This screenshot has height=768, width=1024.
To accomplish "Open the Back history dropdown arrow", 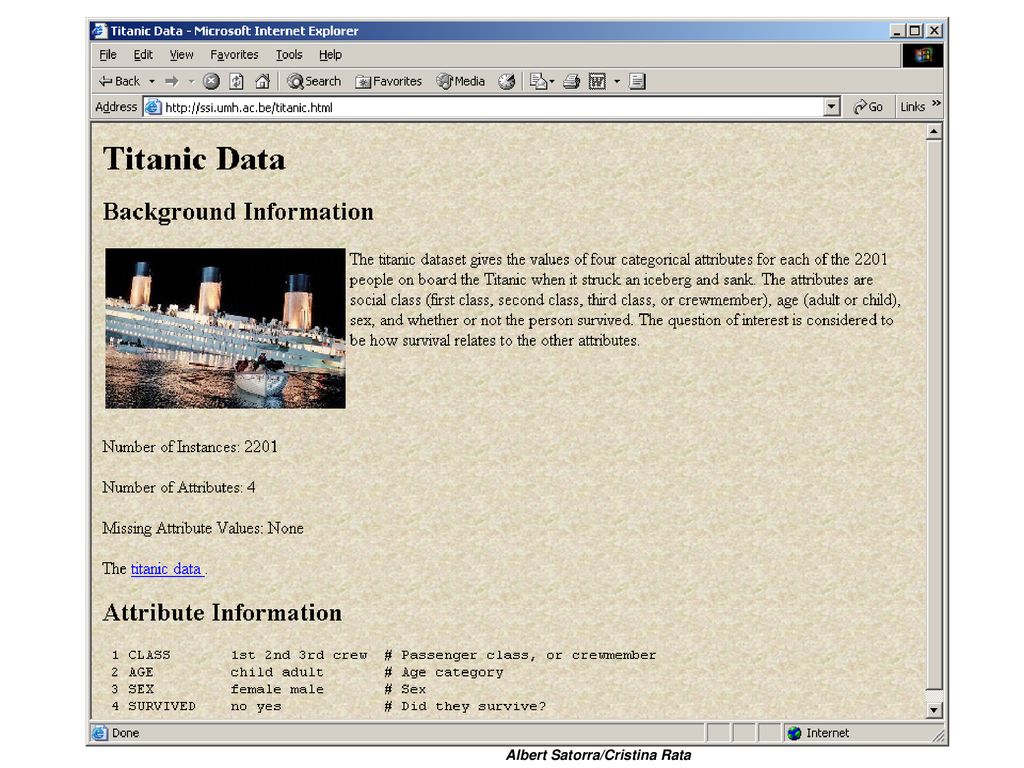I will pyautogui.click(x=152, y=82).
